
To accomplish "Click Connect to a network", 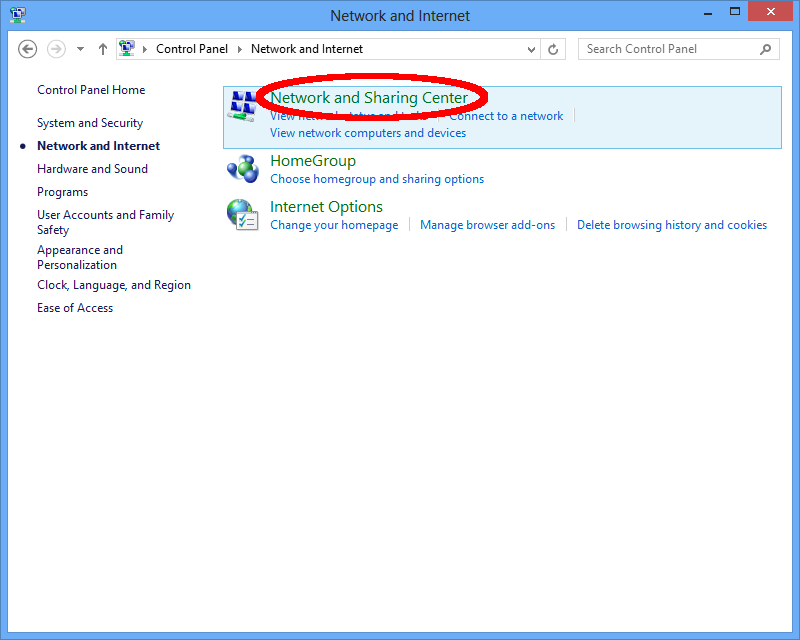I will click(x=506, y=116).
